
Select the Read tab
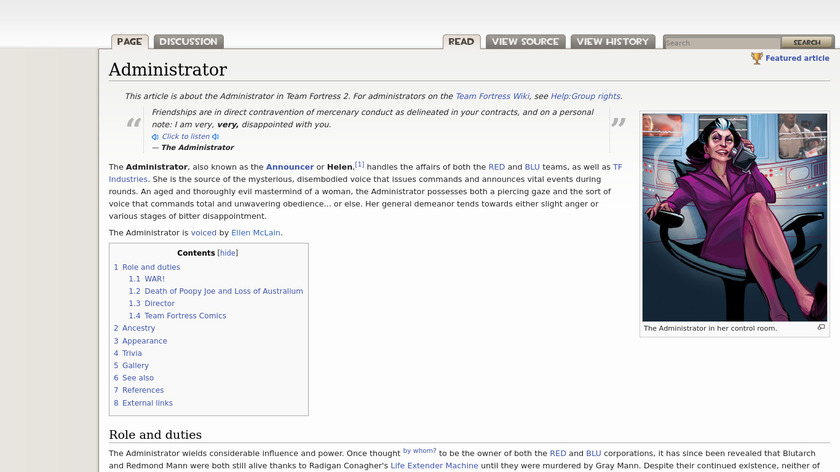(461, 41)
